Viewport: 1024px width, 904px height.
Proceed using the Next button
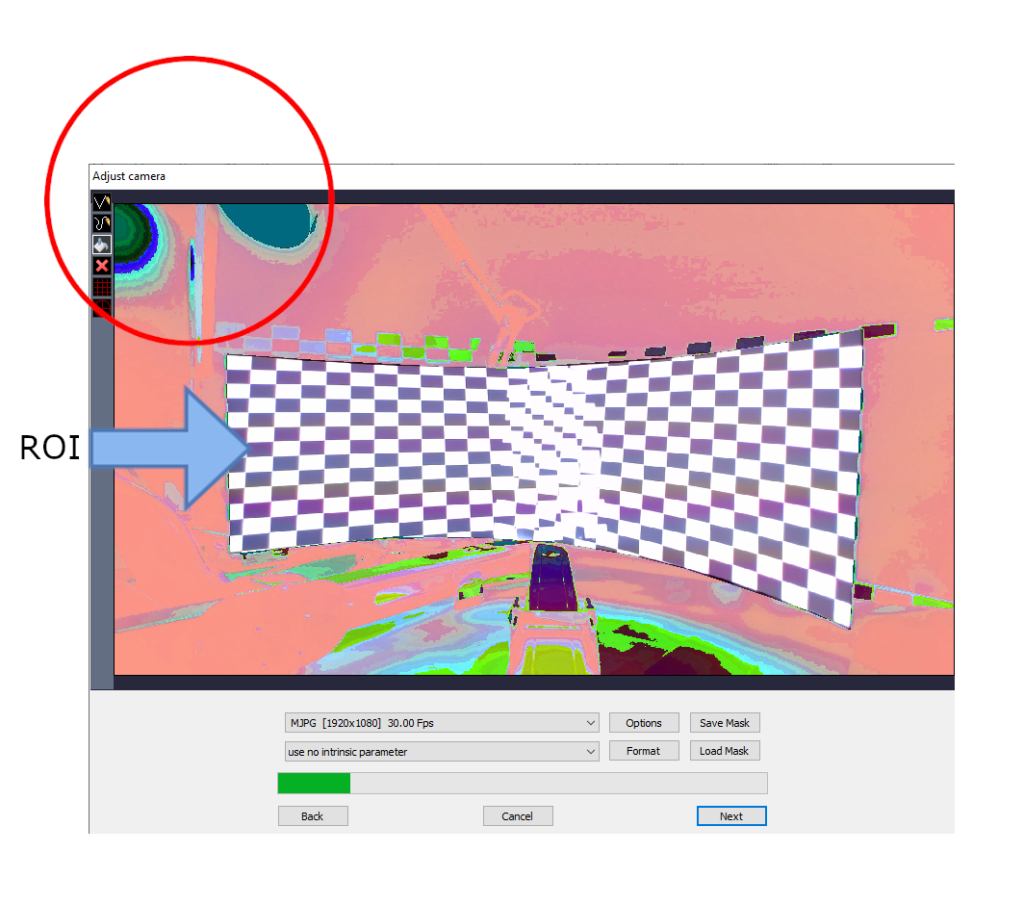(x=731, y=815)
